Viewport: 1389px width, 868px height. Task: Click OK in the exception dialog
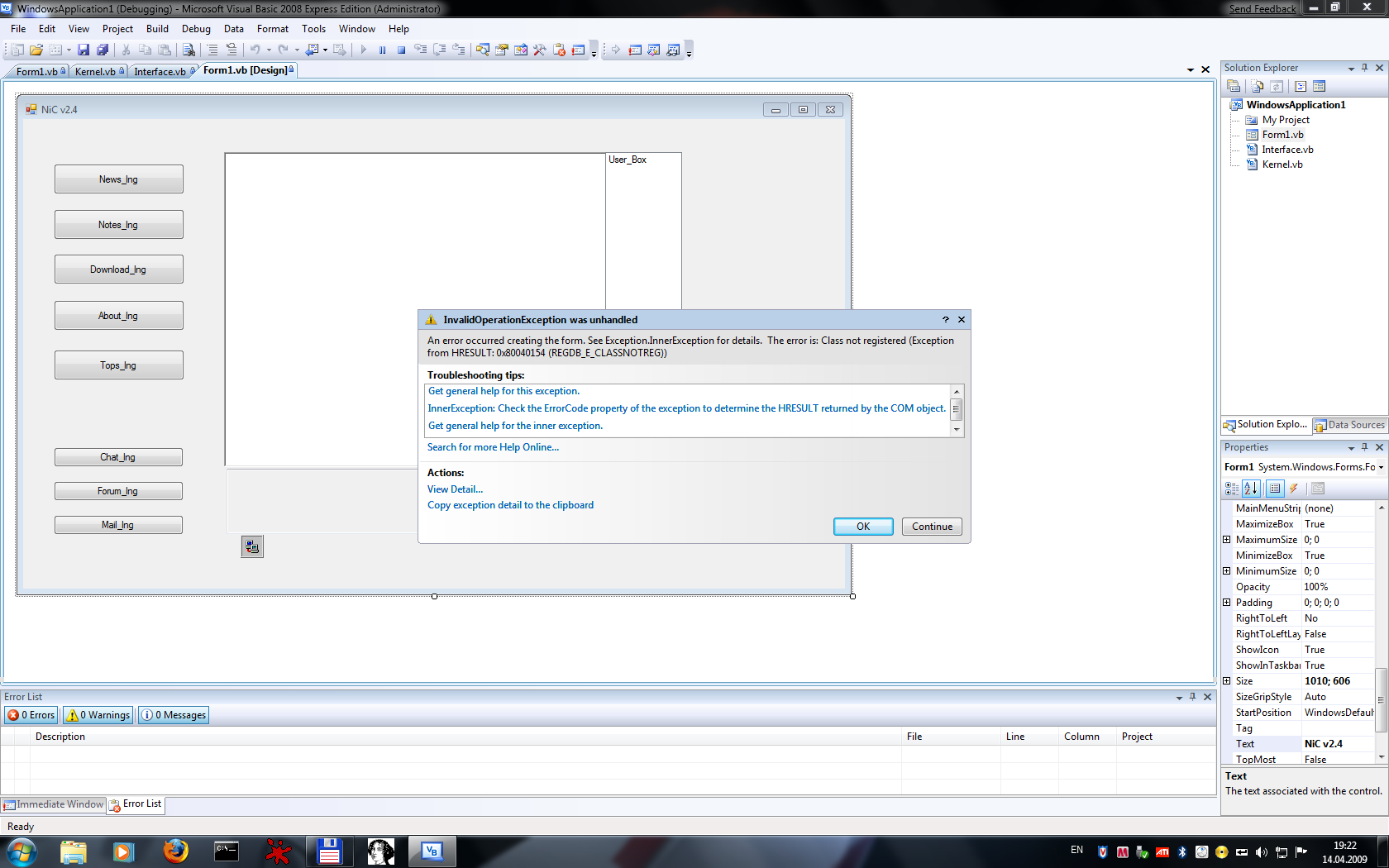point(863,527)
